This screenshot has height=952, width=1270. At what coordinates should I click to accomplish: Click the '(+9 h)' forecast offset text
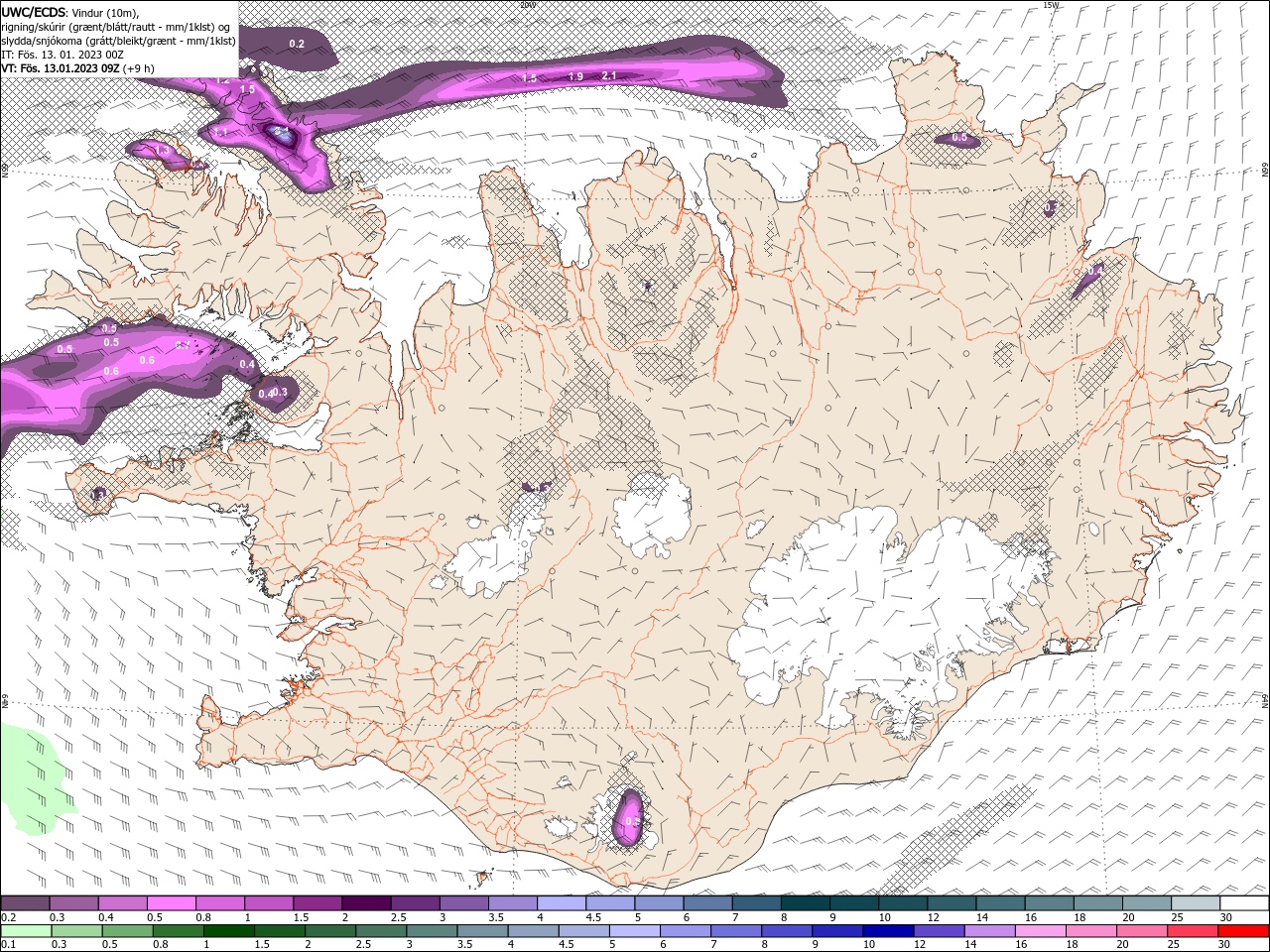pyautogui.click(x=139, y=68)
